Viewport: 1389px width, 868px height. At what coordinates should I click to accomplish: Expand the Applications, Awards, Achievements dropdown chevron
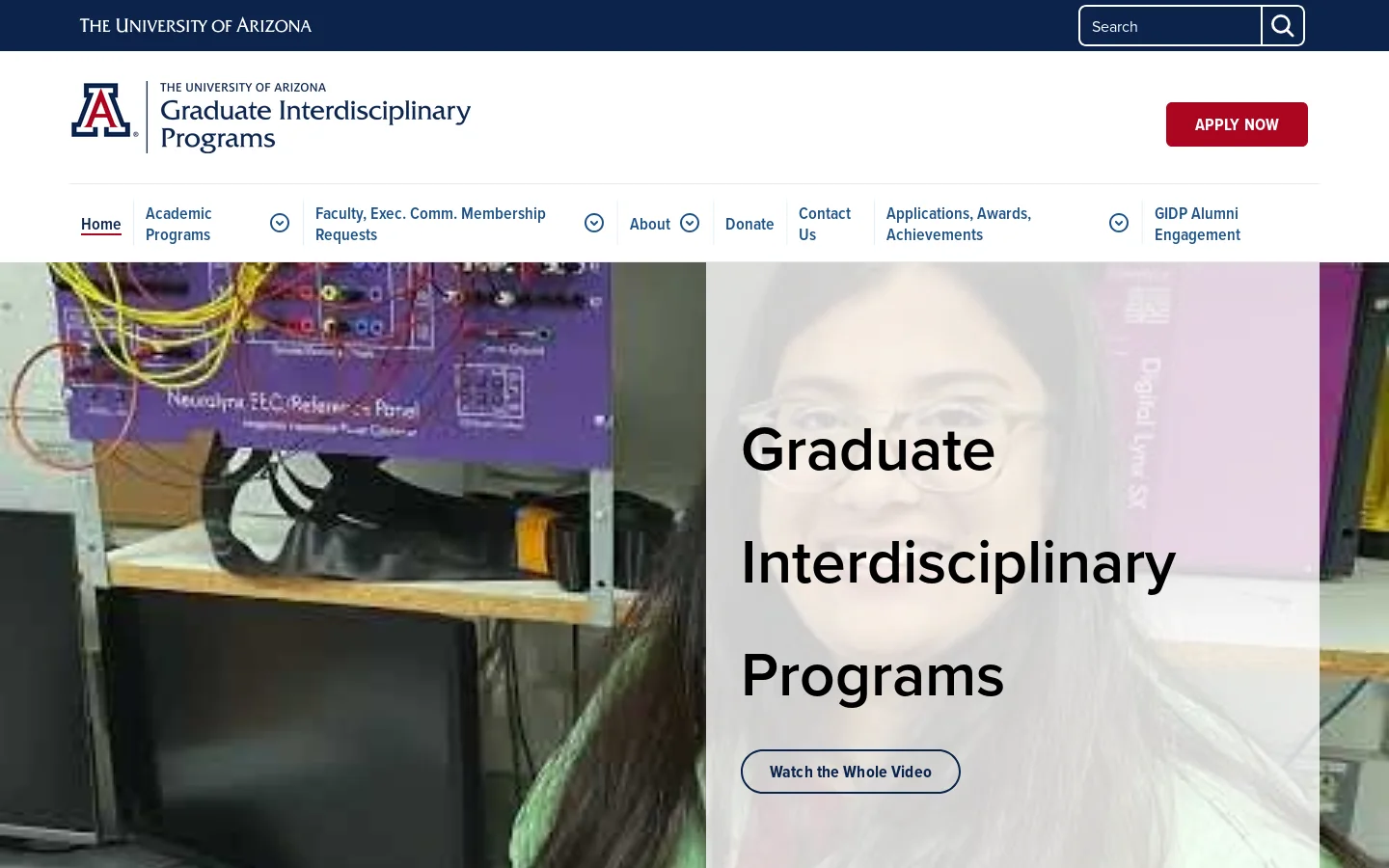pyautogui.click(x=1119, y=223)
